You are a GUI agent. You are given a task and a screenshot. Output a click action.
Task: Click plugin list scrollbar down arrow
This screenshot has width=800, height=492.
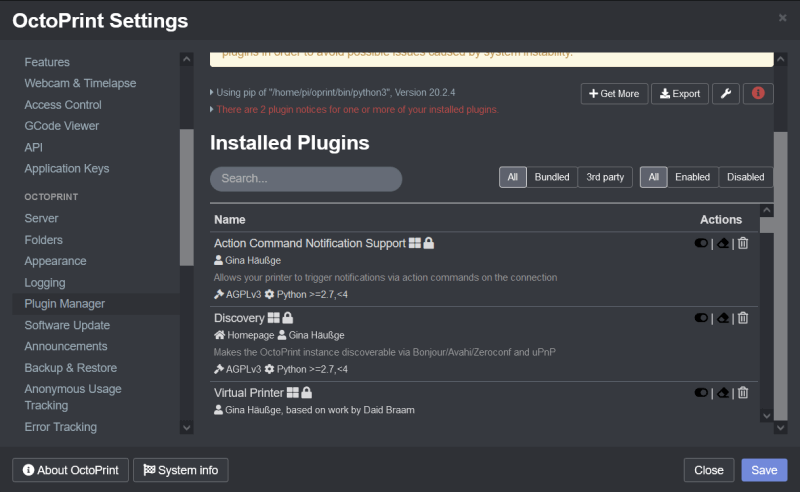pyautogui.click(x=766, y=415)
